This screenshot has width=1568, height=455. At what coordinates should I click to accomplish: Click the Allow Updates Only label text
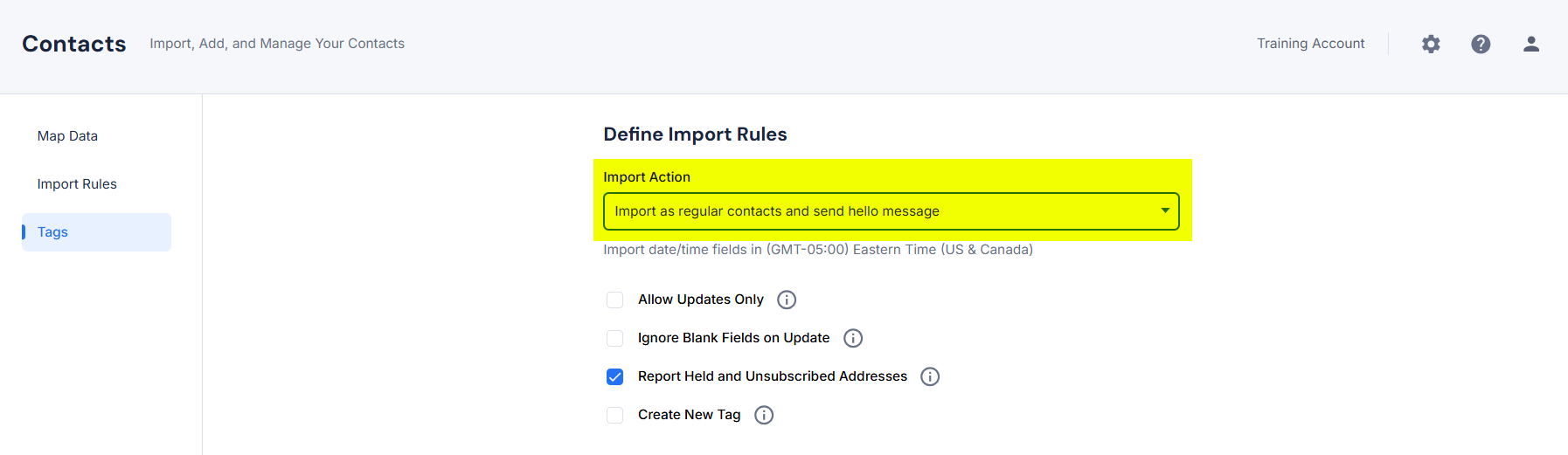[x=701, y=300]
